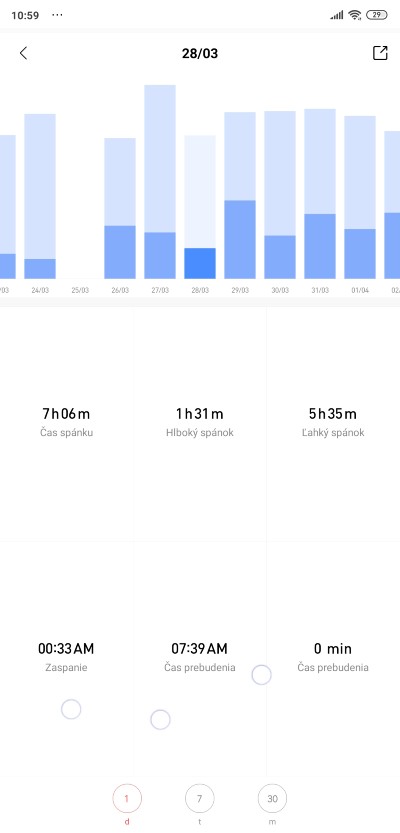
Task: Tap the cellular signal icon
Action: pos(337,15)
